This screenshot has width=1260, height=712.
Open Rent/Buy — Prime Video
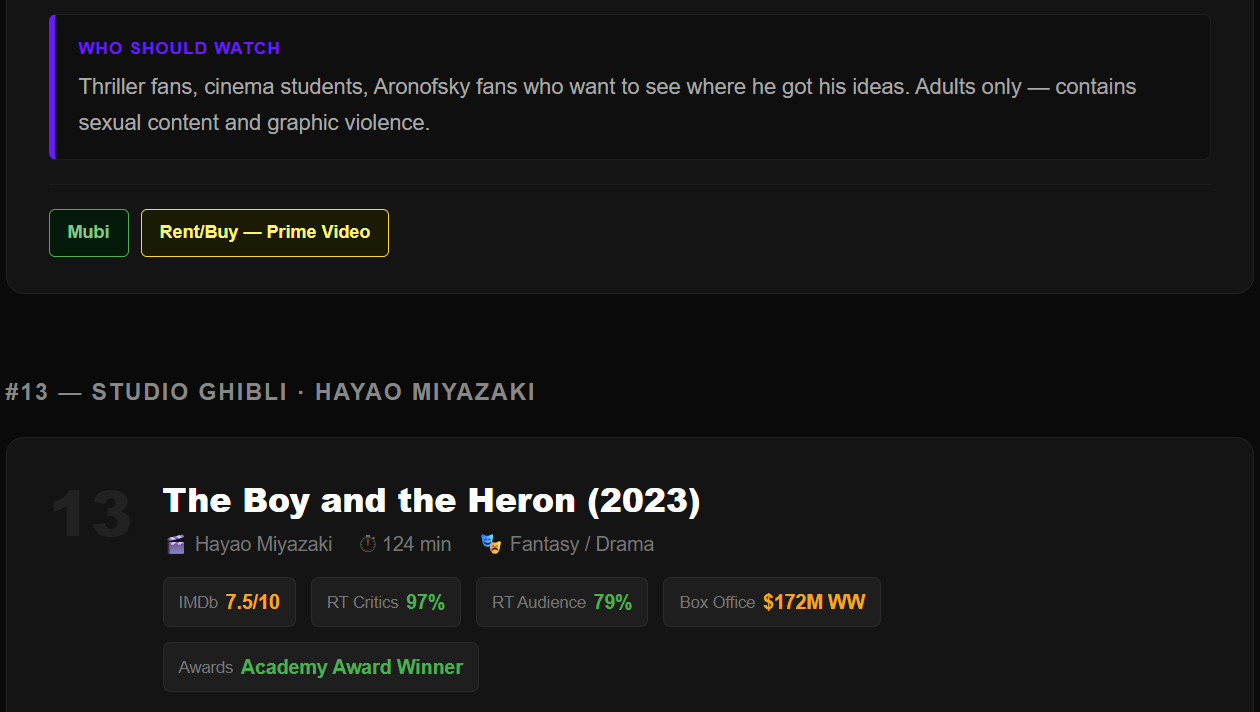264,232
